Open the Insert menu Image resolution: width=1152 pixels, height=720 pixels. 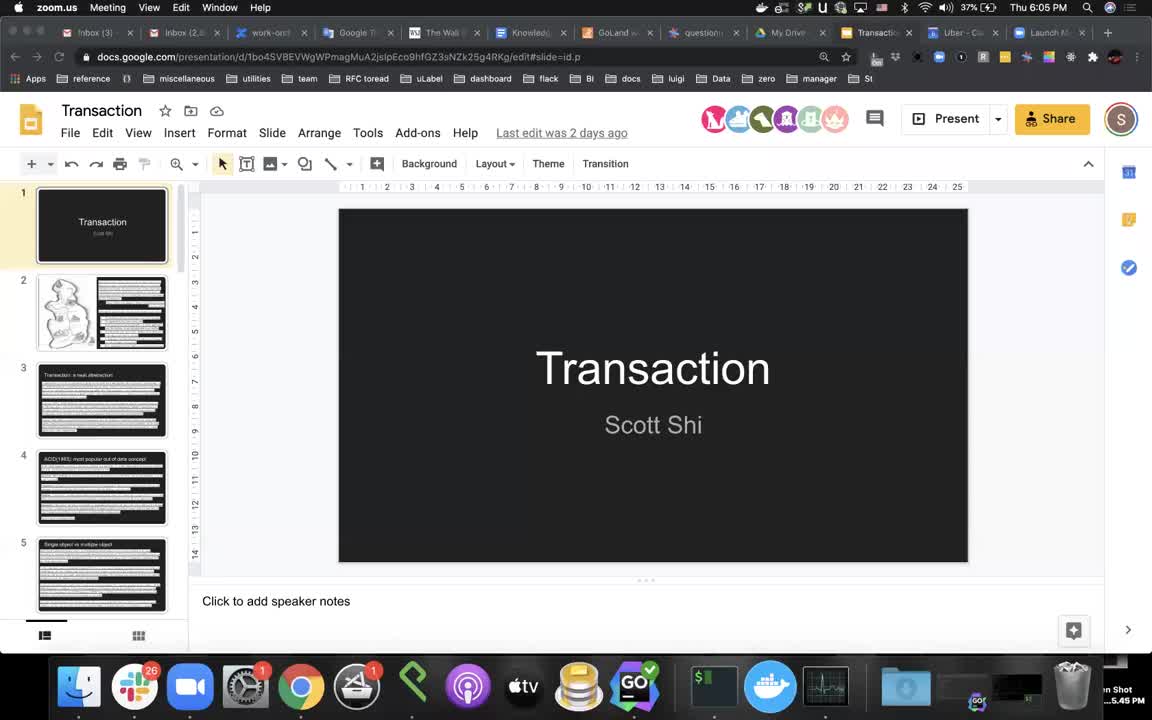point(179,133)
